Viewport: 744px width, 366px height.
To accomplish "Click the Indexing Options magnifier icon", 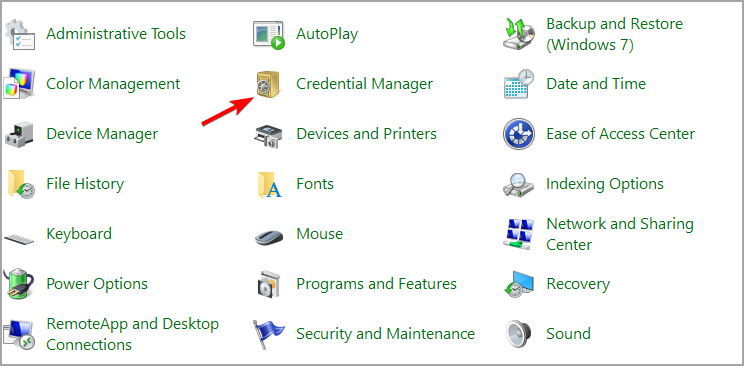I will [x=519, y=185].
